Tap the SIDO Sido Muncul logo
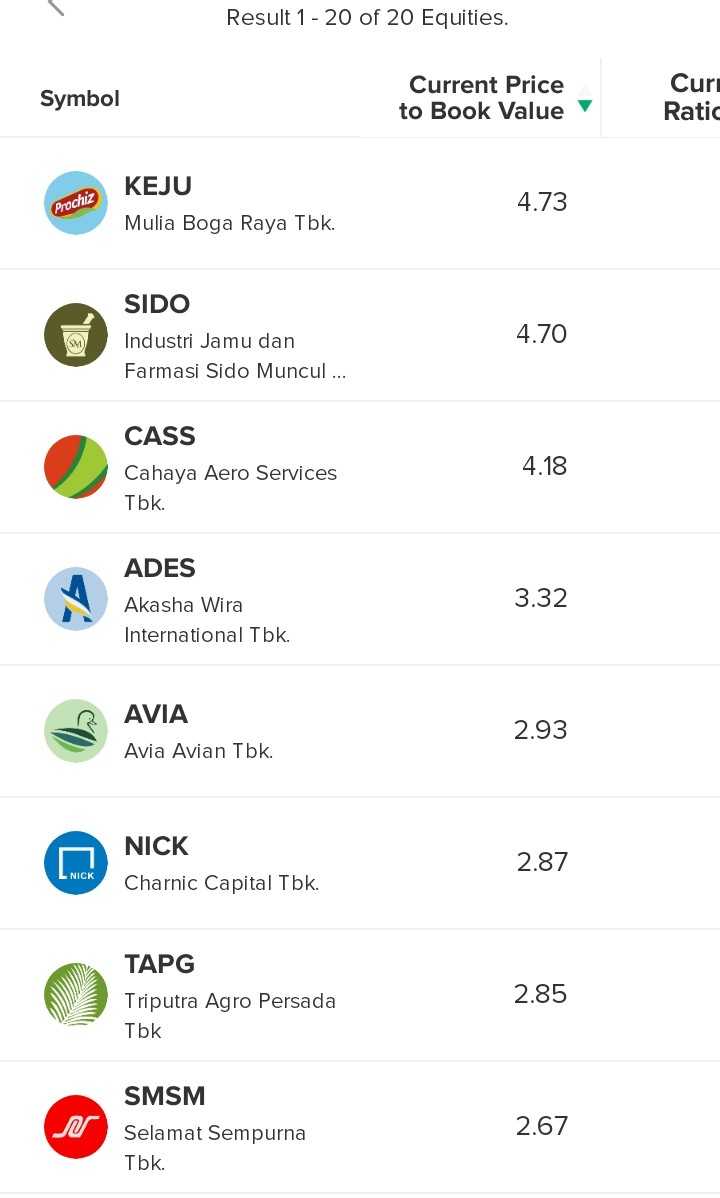 point(76,335)
